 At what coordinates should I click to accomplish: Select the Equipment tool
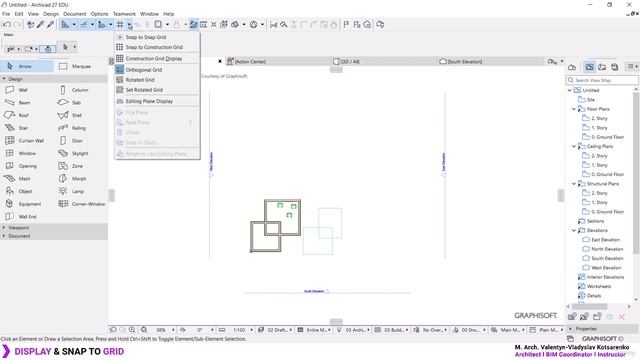point(29,204)
